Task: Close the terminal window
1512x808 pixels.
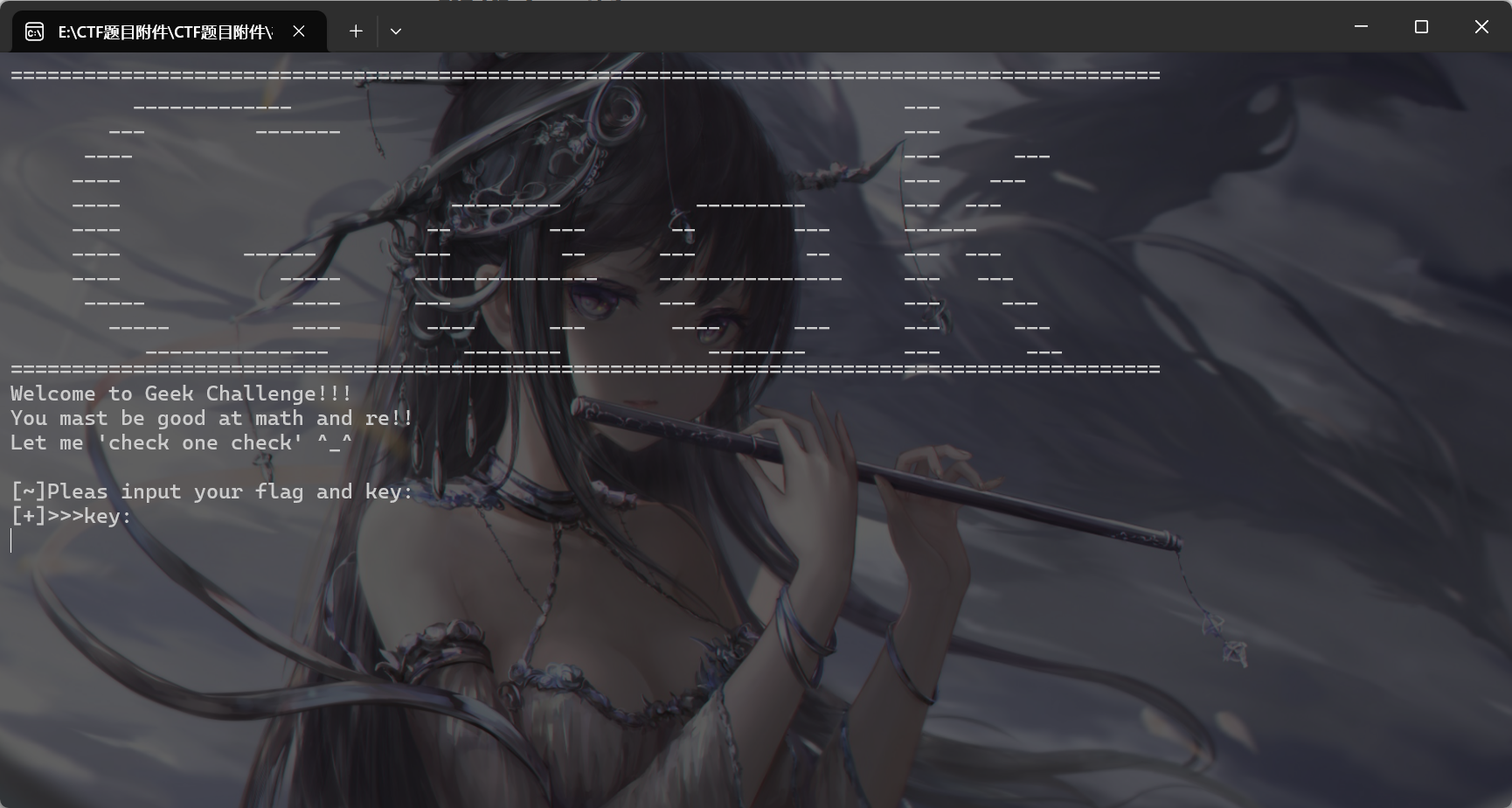Action: click(1481, 27)
